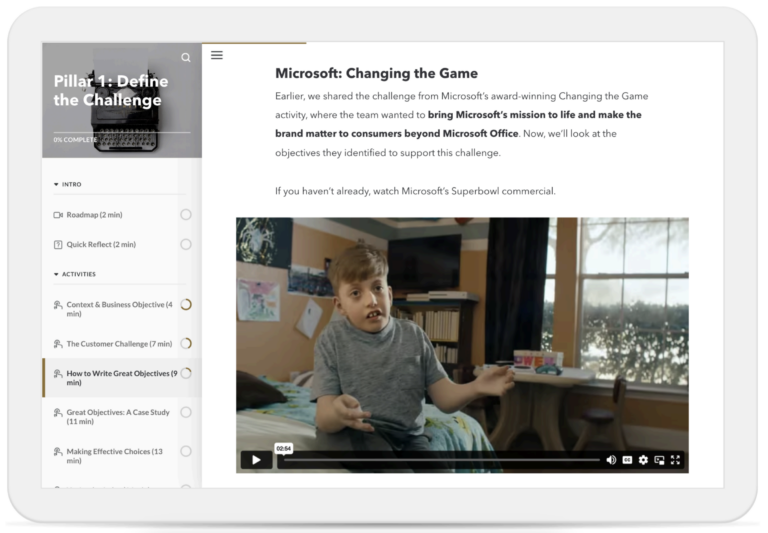The height and width of the screenshot is (533, 768).
Task: Click How to Write Great Objectives progress circle
Action: 186,373
